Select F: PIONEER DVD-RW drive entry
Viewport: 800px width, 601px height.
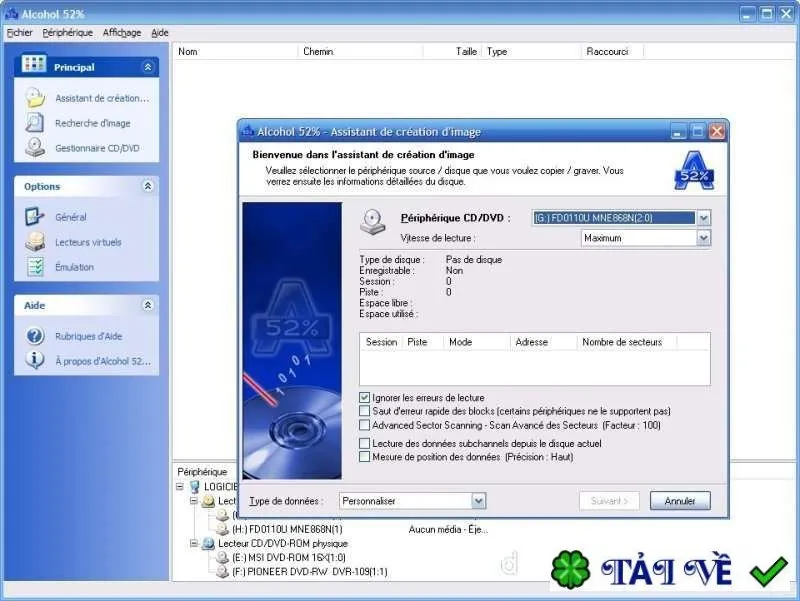(309, 572)
